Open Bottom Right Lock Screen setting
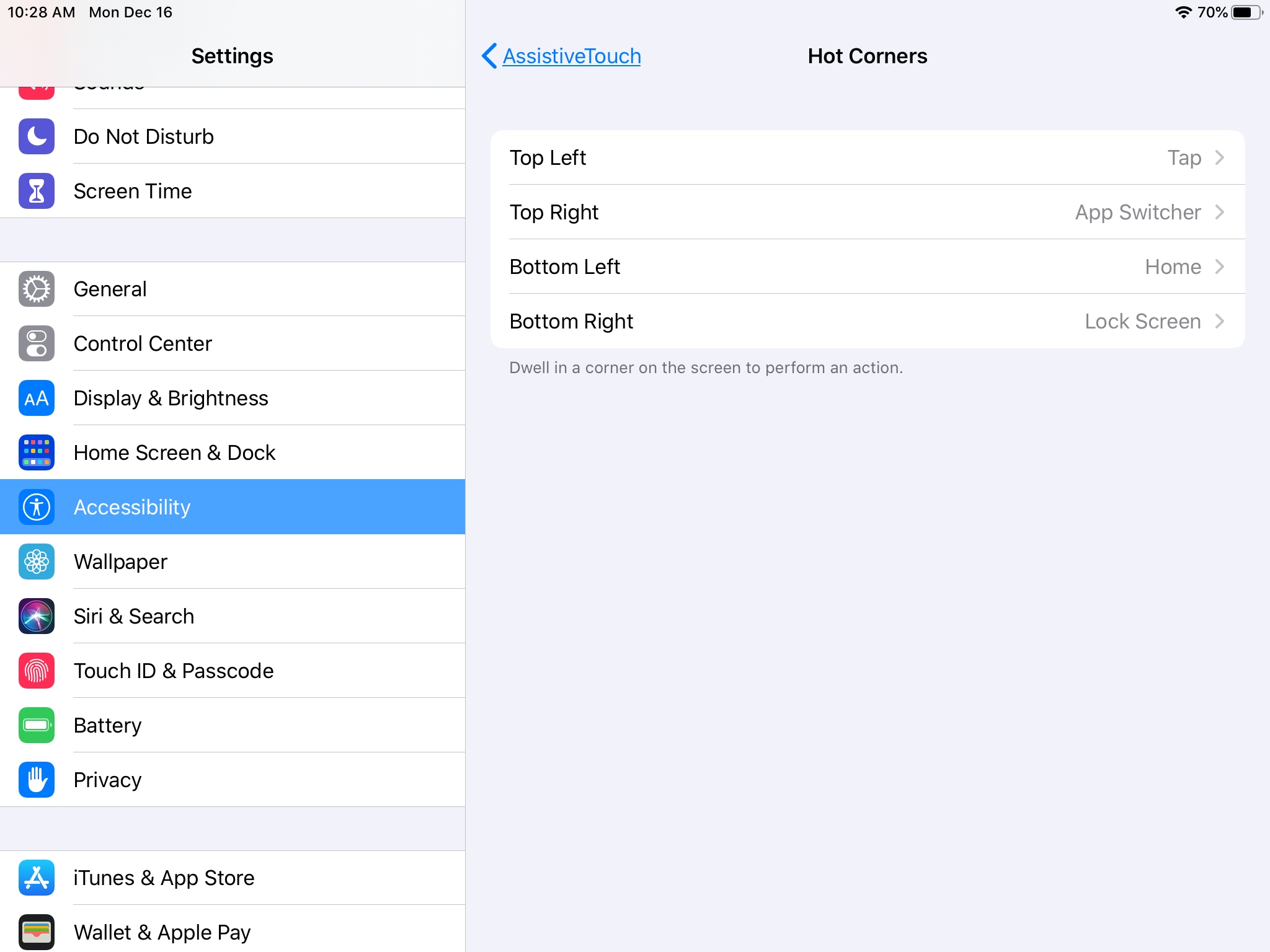 click(x=868, y=321)
